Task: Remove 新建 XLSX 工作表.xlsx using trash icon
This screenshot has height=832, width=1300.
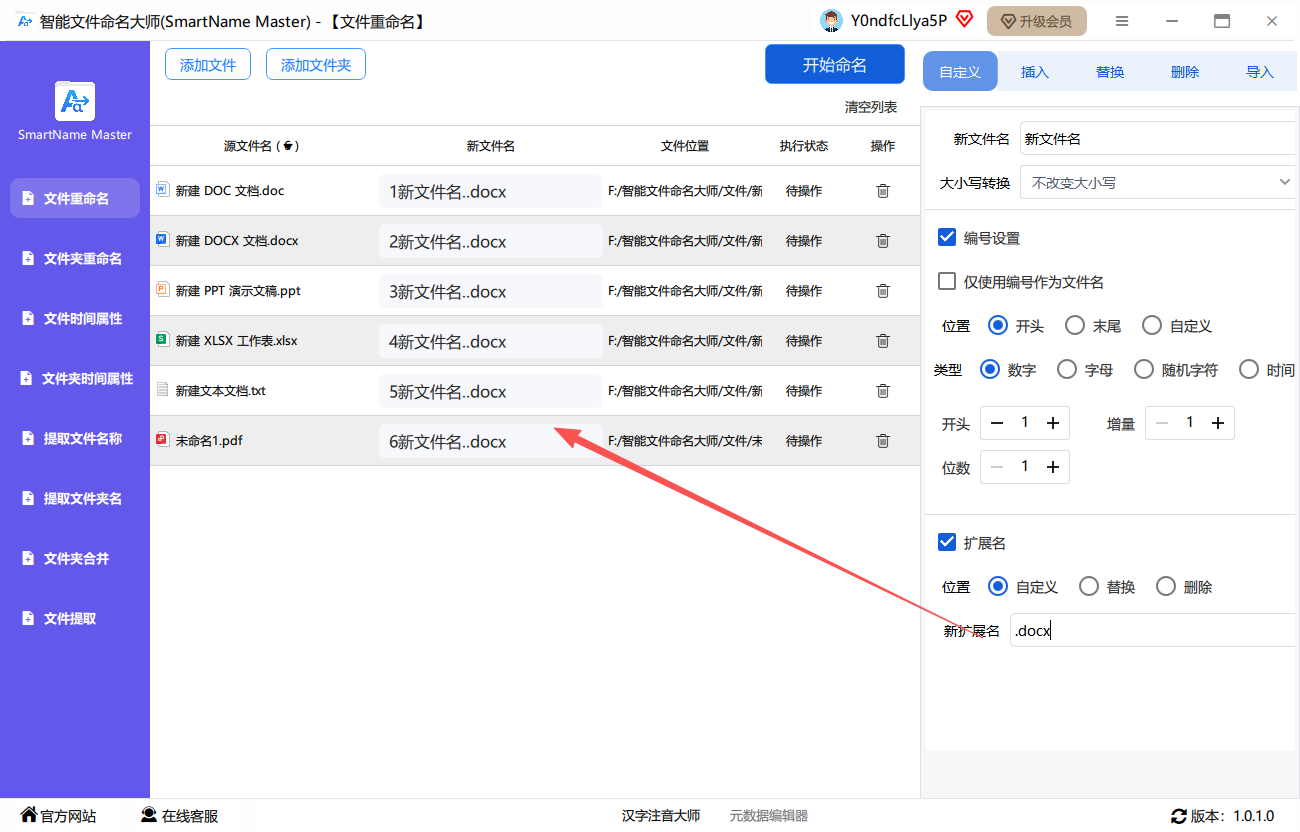Action: coord(882,341)
